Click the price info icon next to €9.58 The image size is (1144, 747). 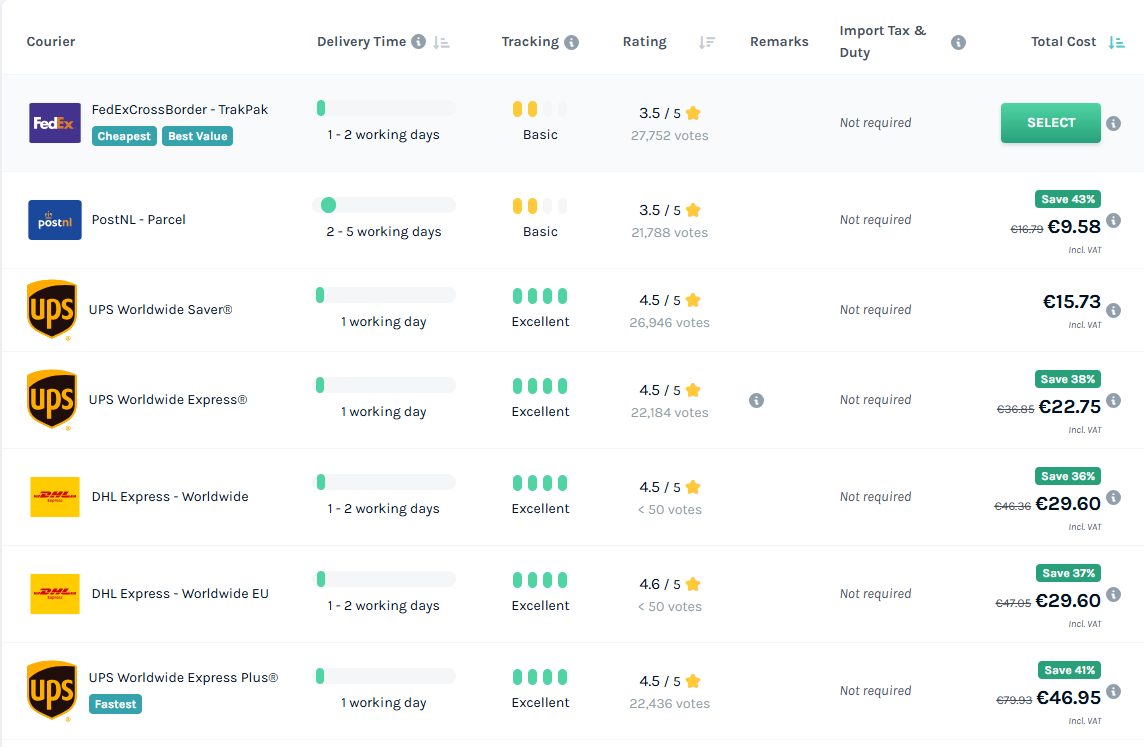pos(1113,220)
